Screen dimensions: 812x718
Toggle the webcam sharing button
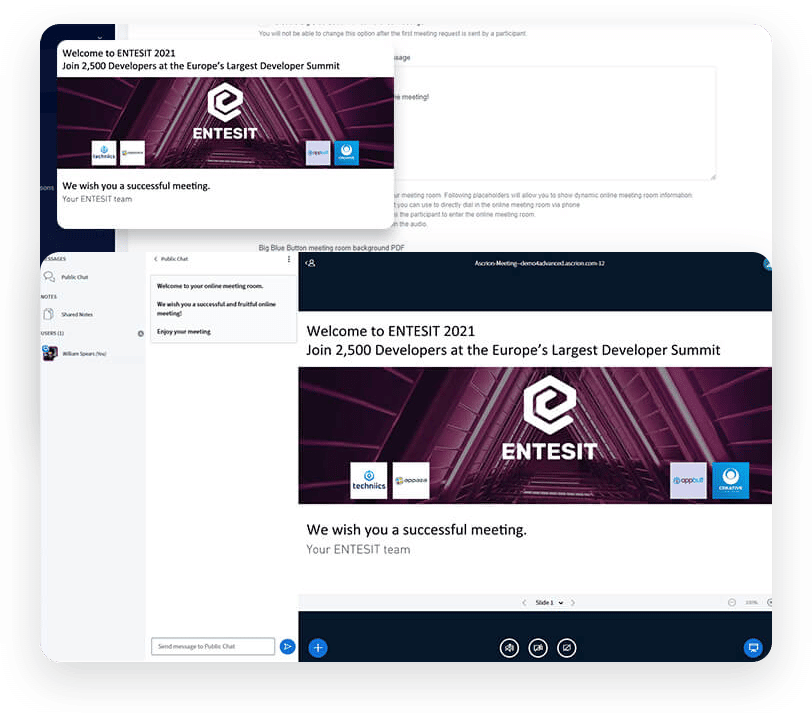pos(538,647)
